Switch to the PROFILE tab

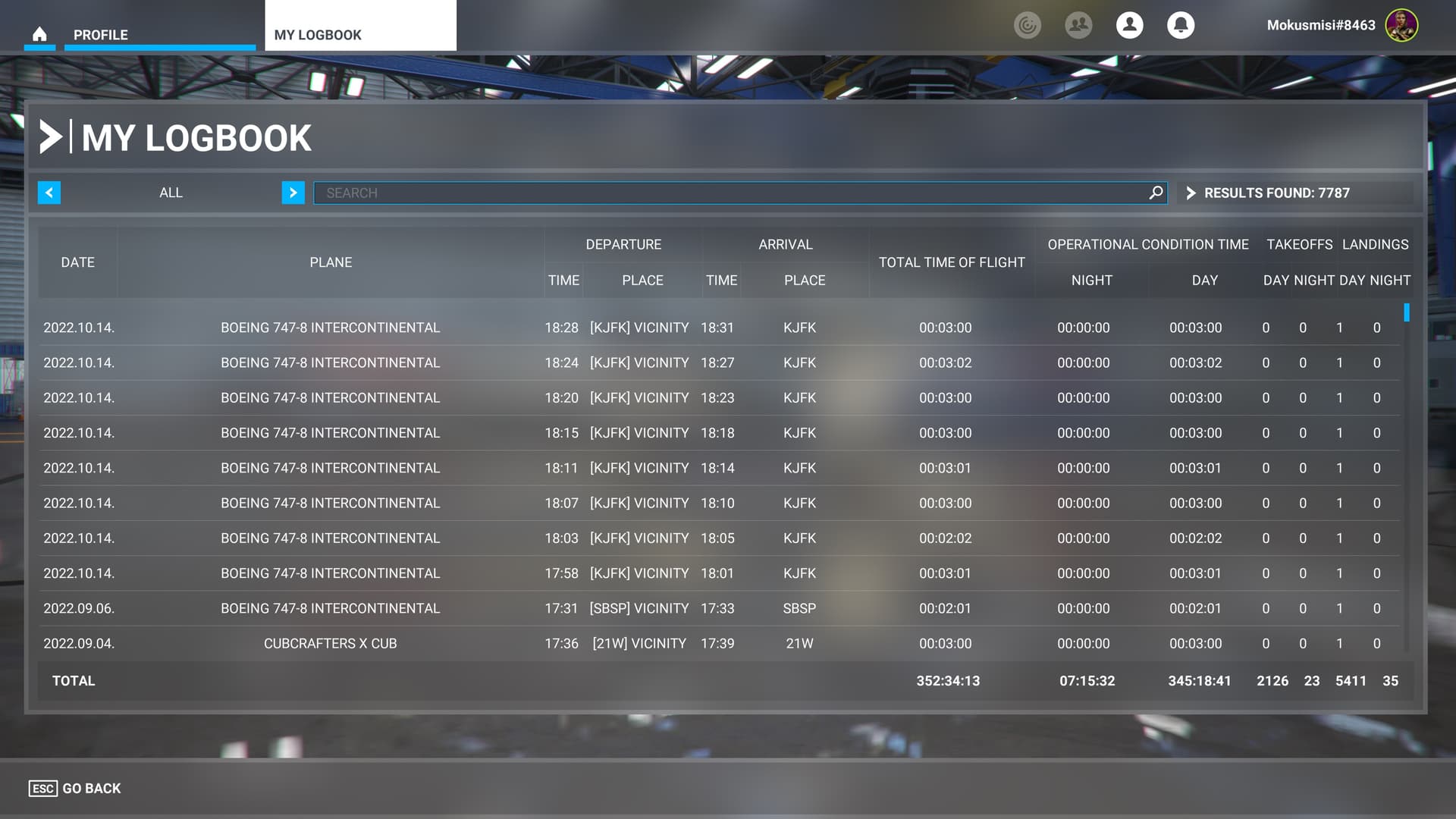(x=99, y=35)
